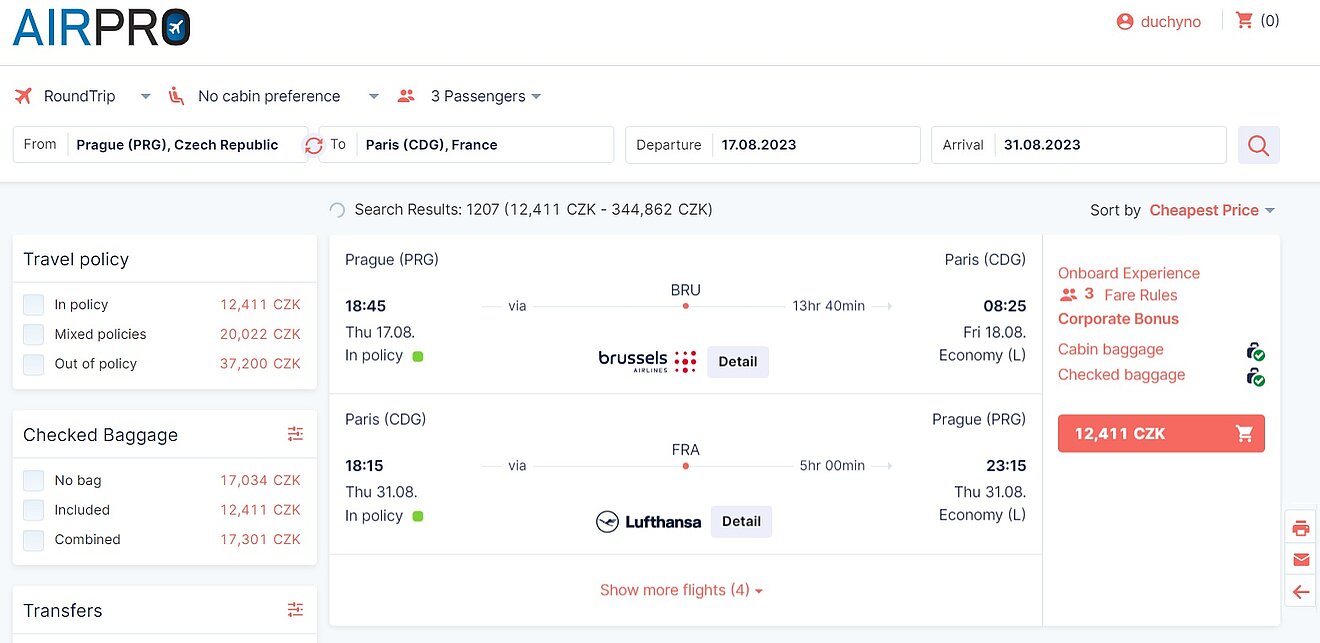Open Checked Baggage filter settings icon
Viewport: 1320px width, 643px height.
[295, 434]
